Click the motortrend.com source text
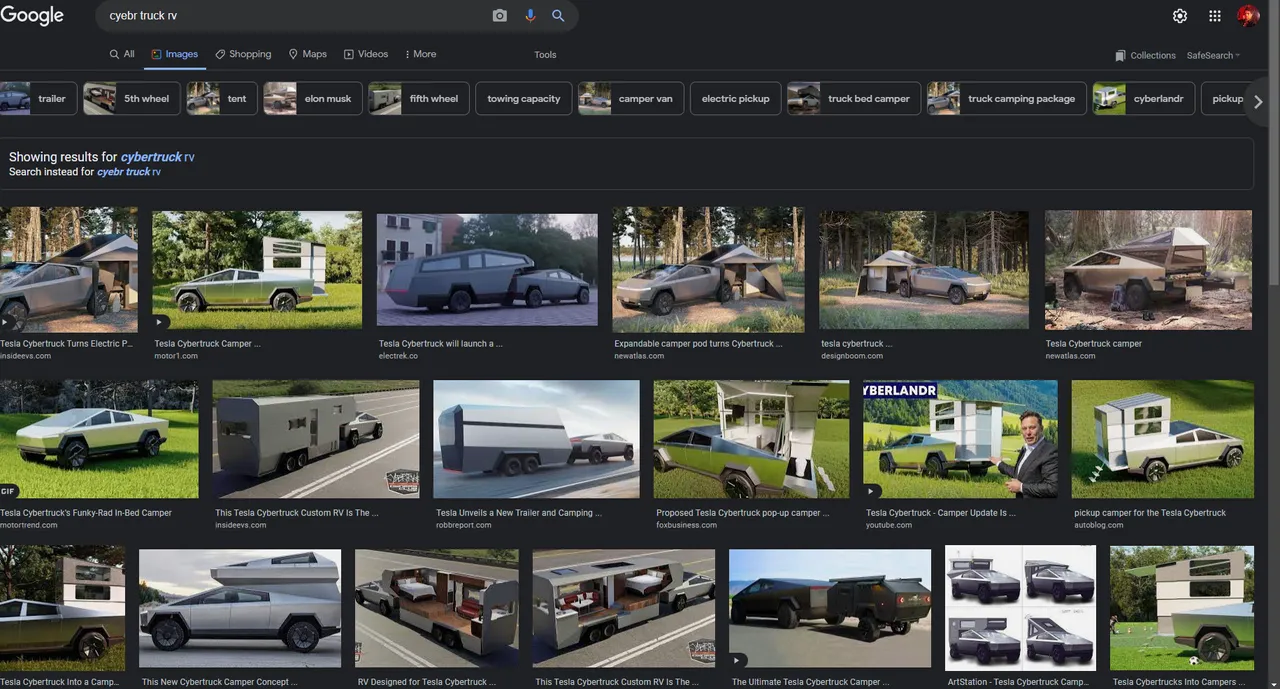 pos(29,525)
